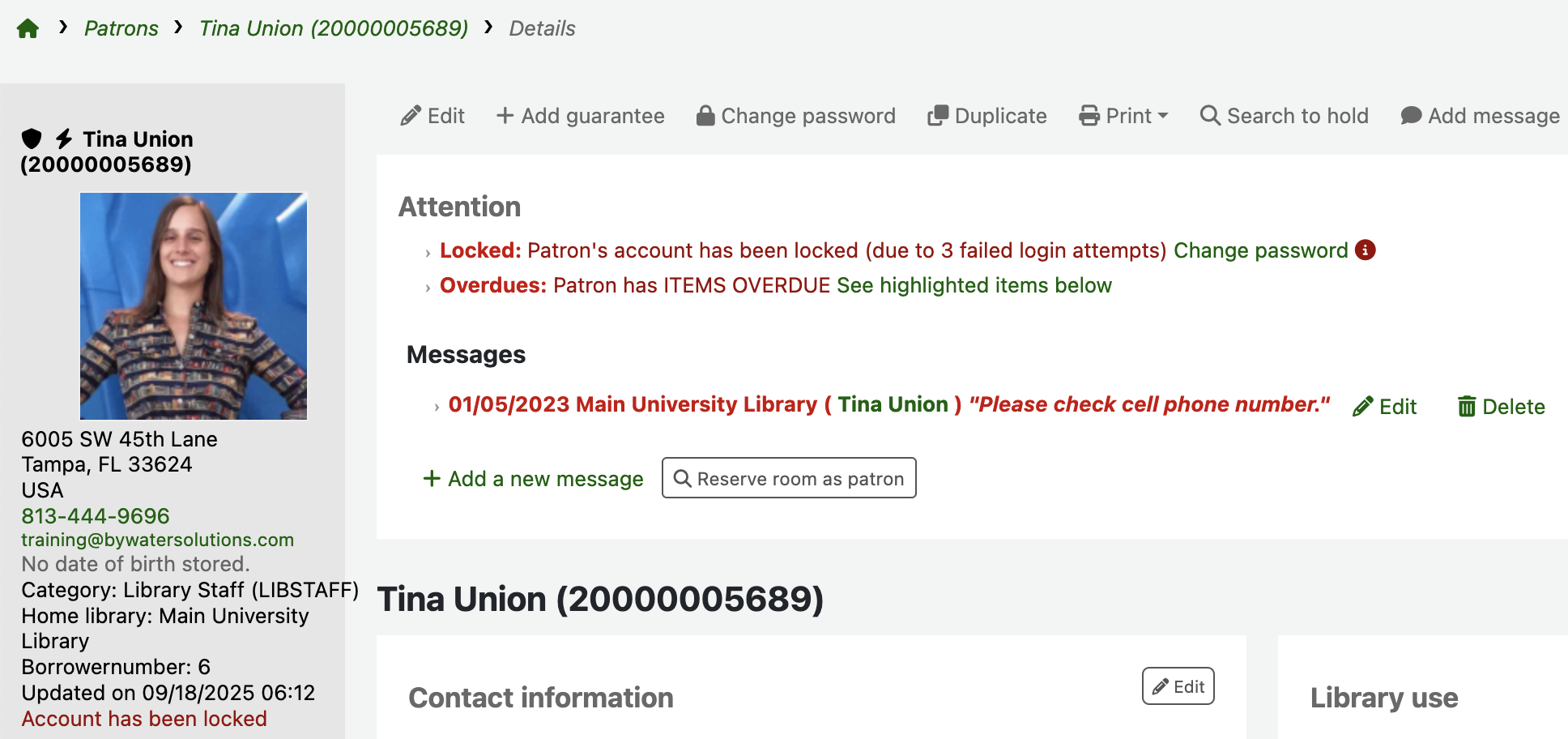Click Search to hold in toolbar
The height and width of the screenshot is (739, 1568).
(x=1284, y=116)
